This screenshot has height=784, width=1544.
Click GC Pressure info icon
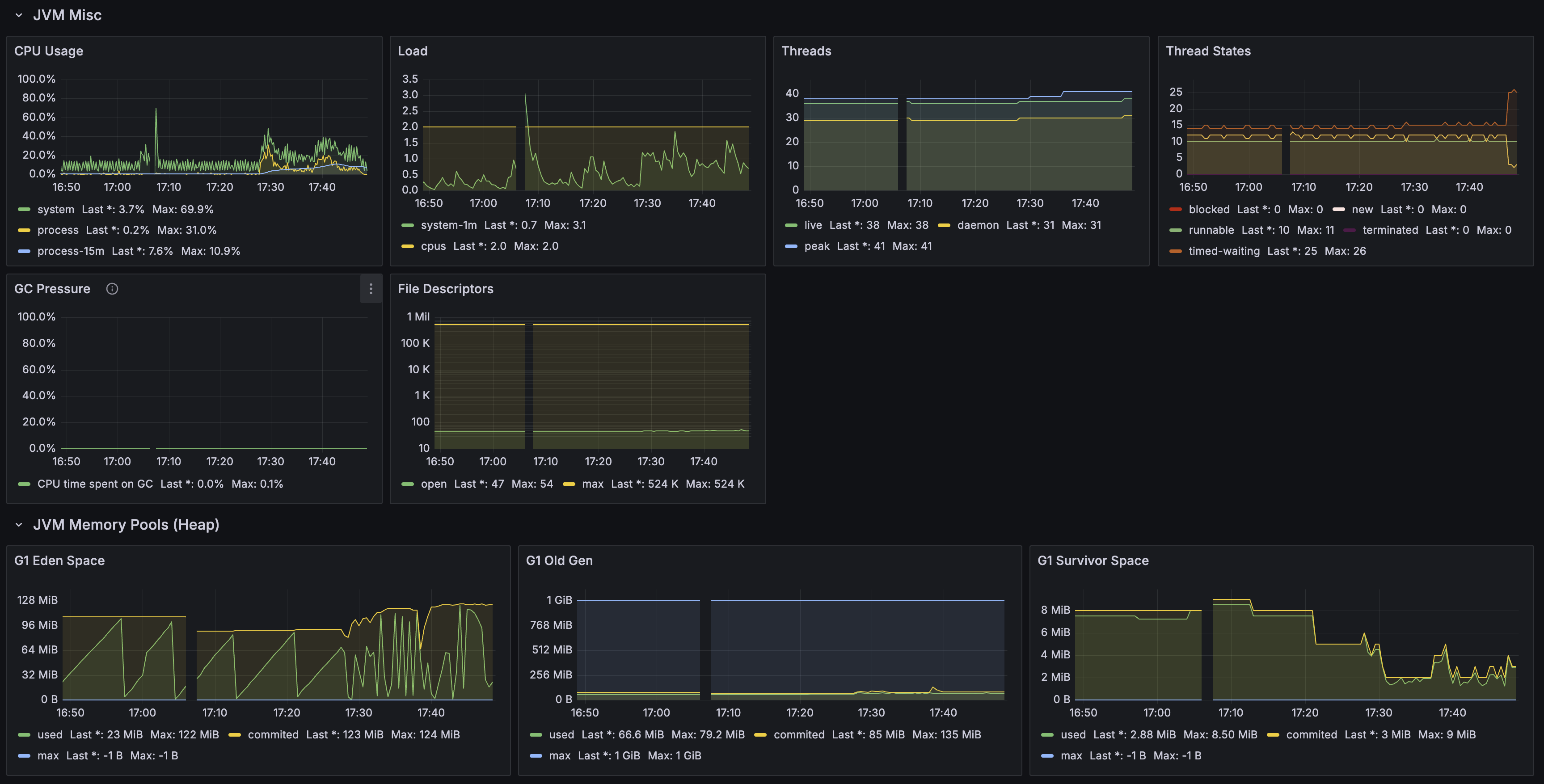(112, 289)
